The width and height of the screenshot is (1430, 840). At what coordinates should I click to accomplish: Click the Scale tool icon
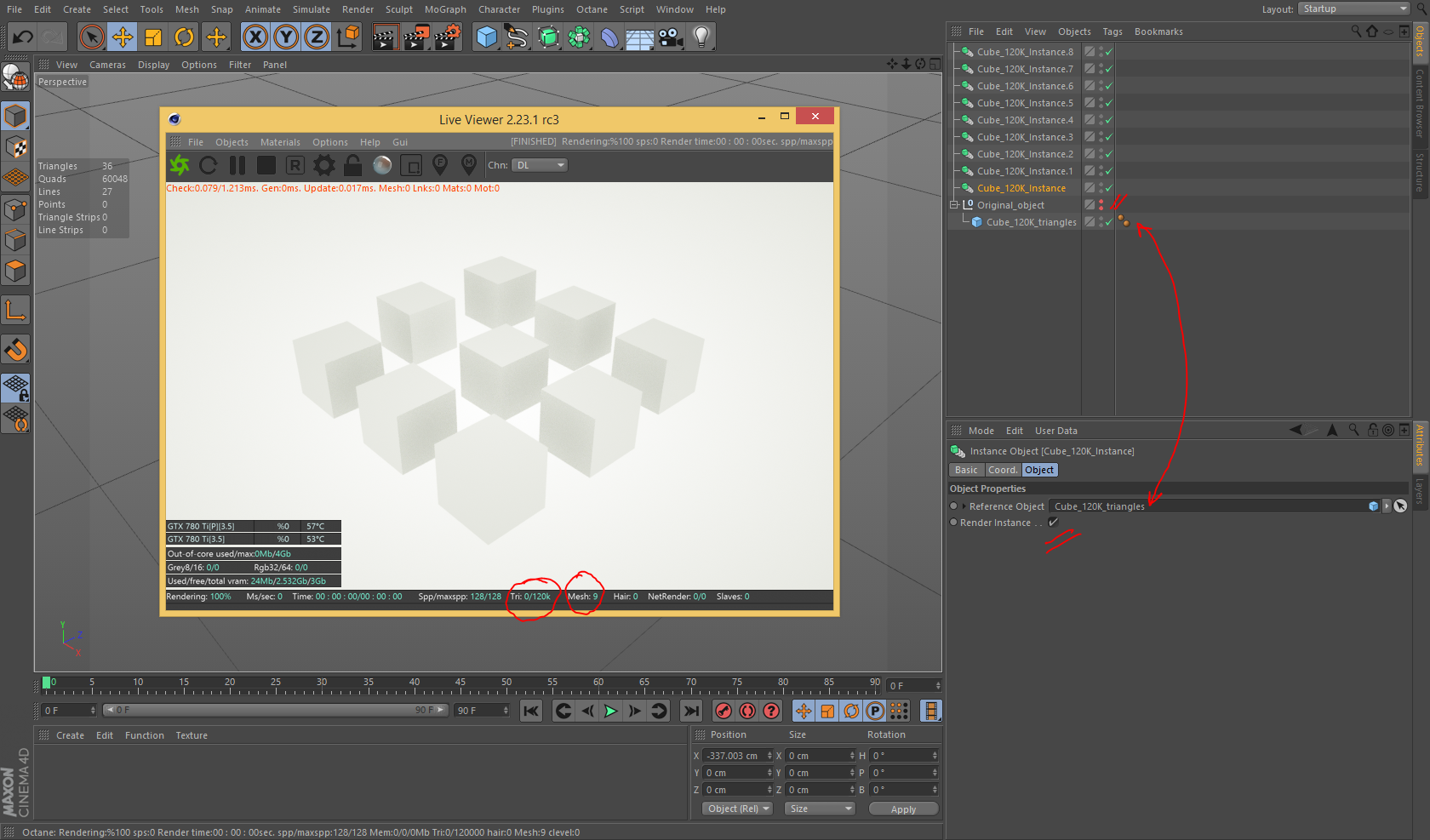pos(153,37)
